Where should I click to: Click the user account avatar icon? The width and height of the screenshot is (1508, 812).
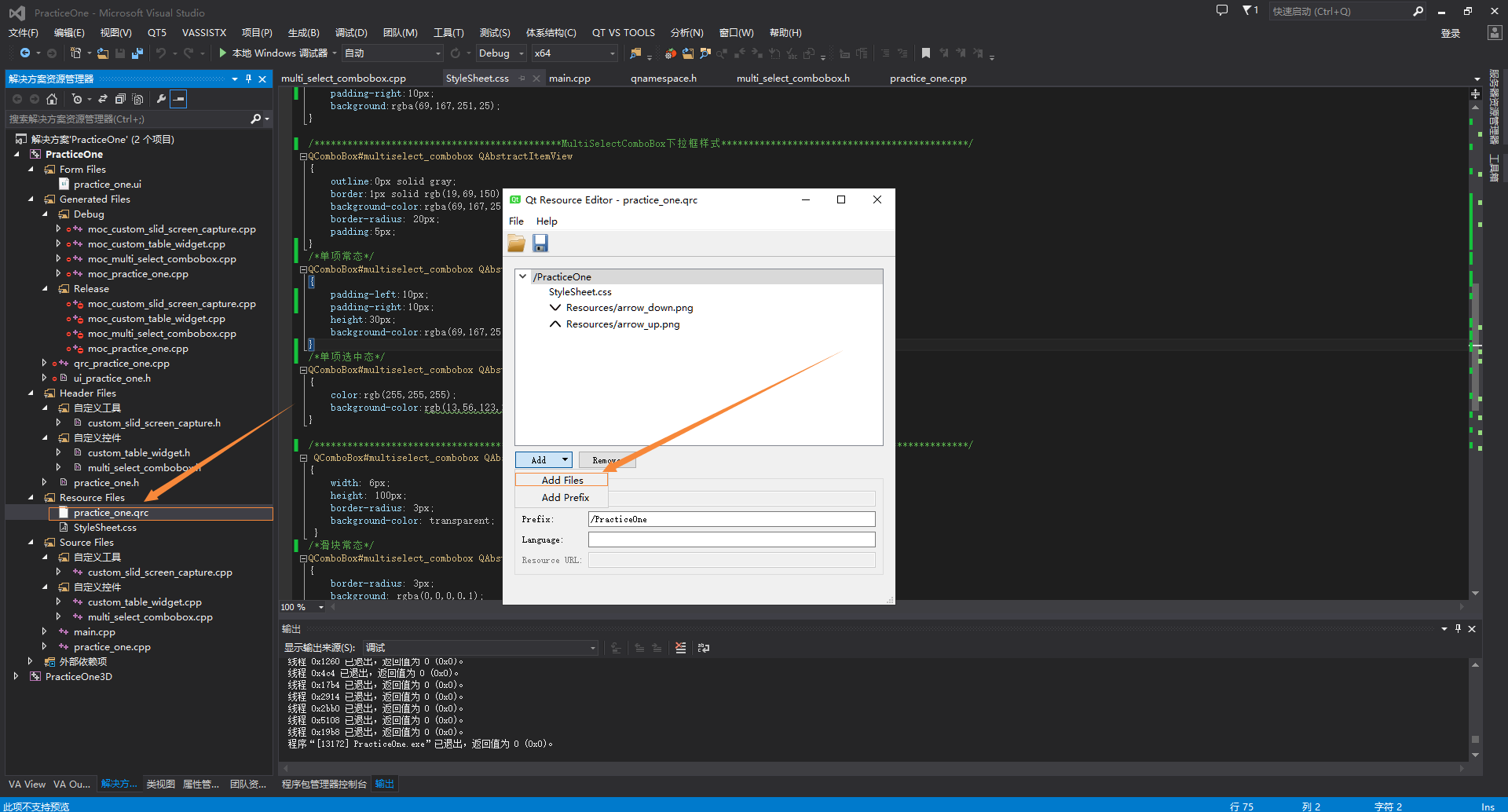(x=1495, y=33)
